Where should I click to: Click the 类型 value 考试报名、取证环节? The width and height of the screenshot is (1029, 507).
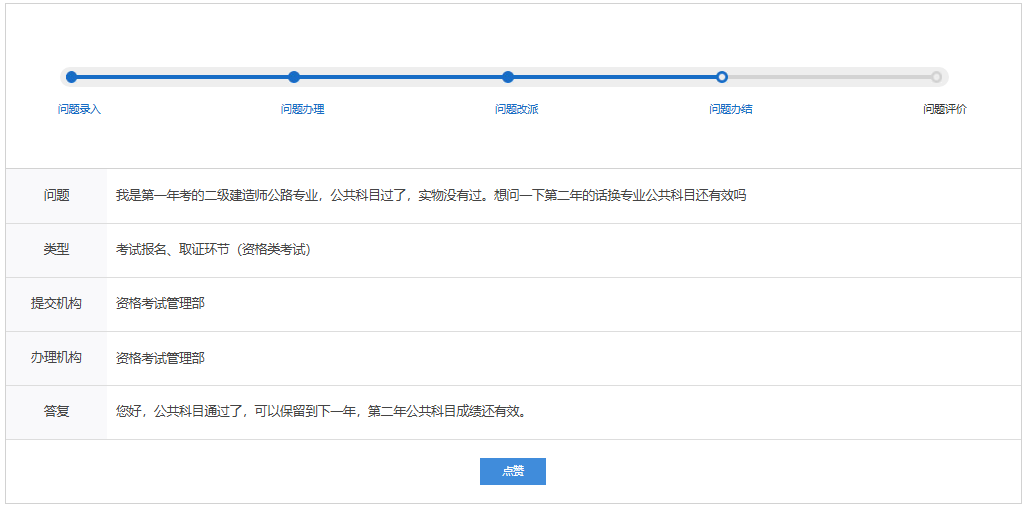pyautogui.click(x=213, y=250)
